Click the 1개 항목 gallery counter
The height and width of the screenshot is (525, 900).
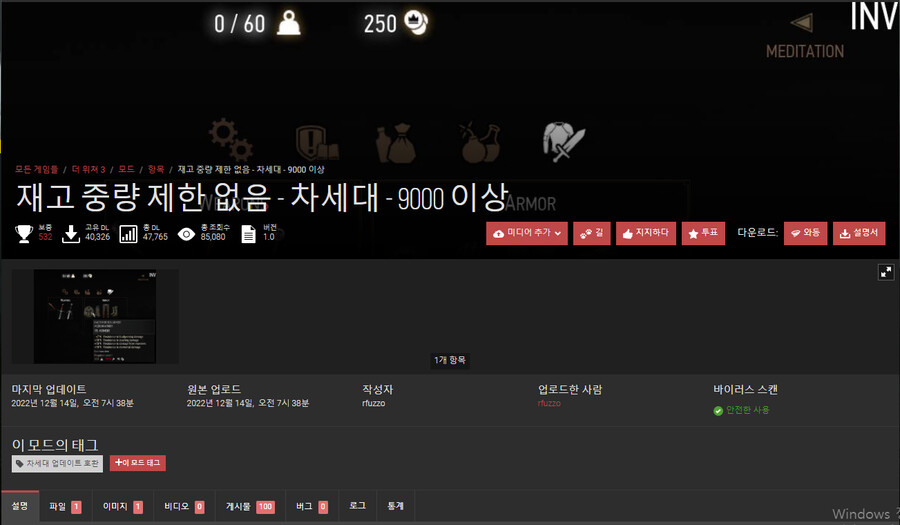[450, 360]
